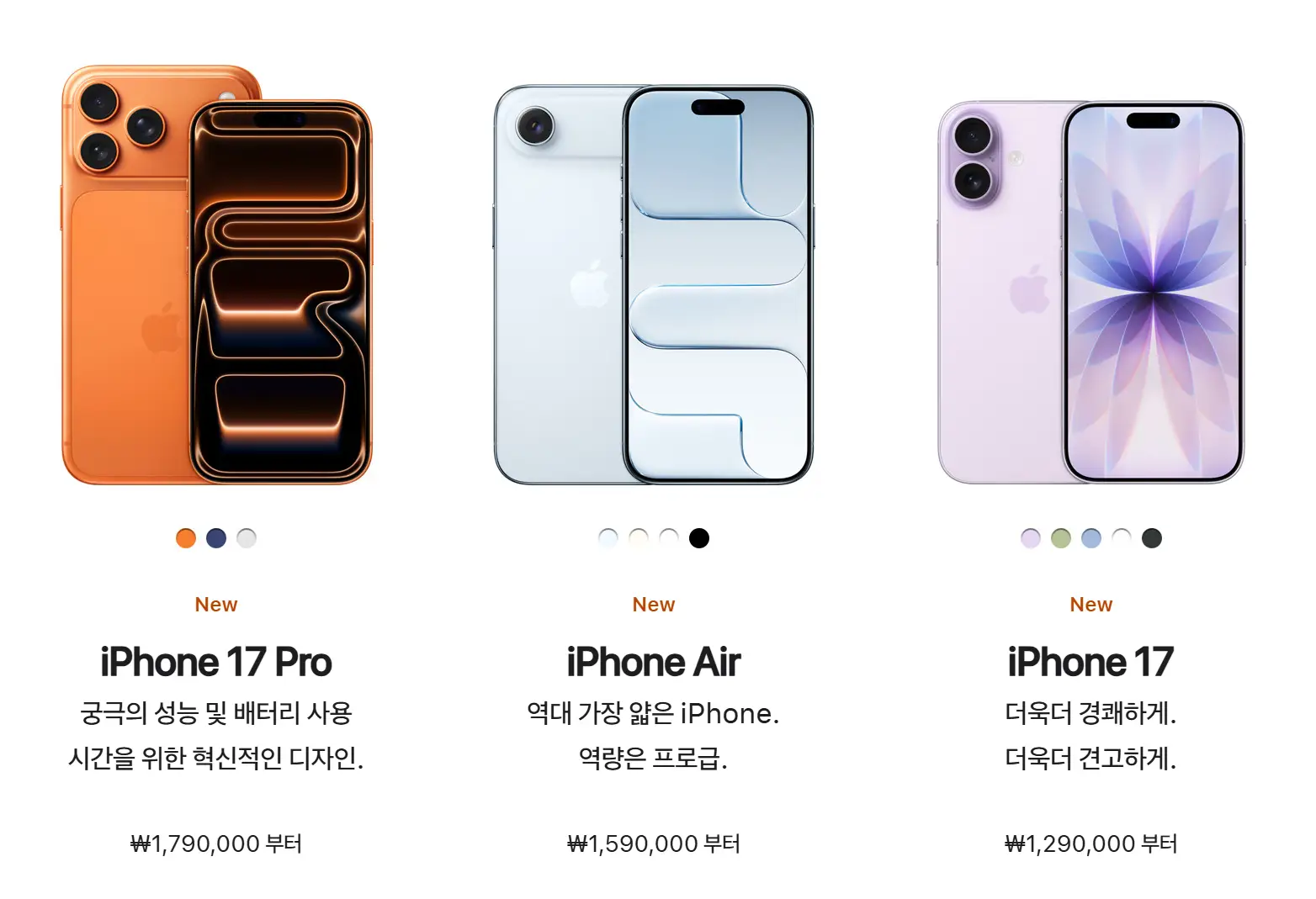
Task: Click the iPhone 17 Pro product title
Action: coord(216,663)
